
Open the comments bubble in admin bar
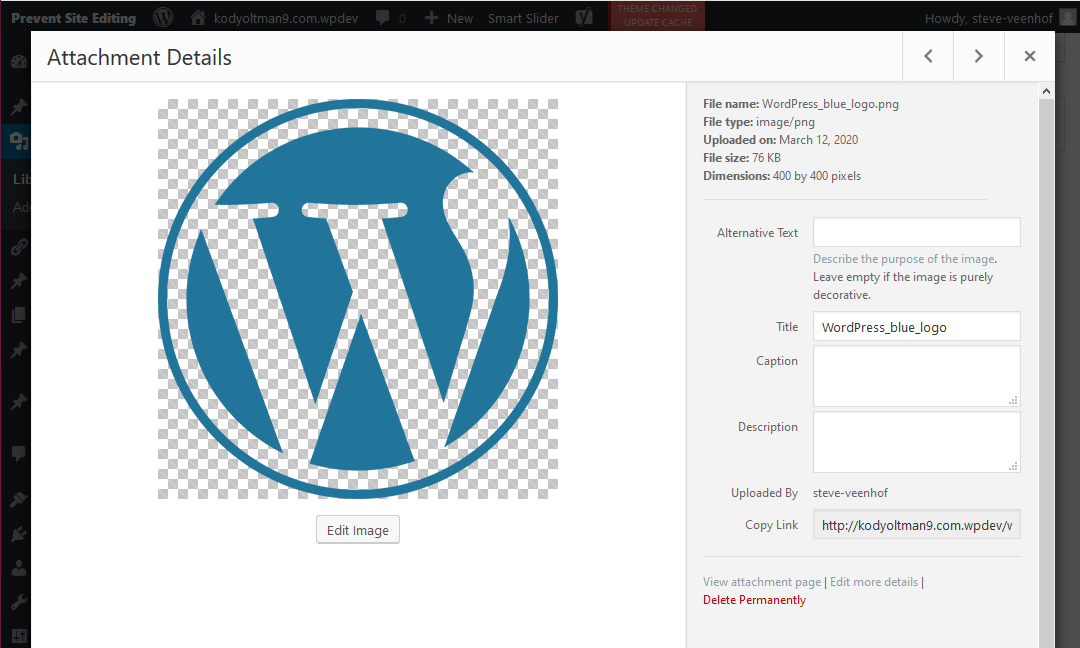(383, 18)
